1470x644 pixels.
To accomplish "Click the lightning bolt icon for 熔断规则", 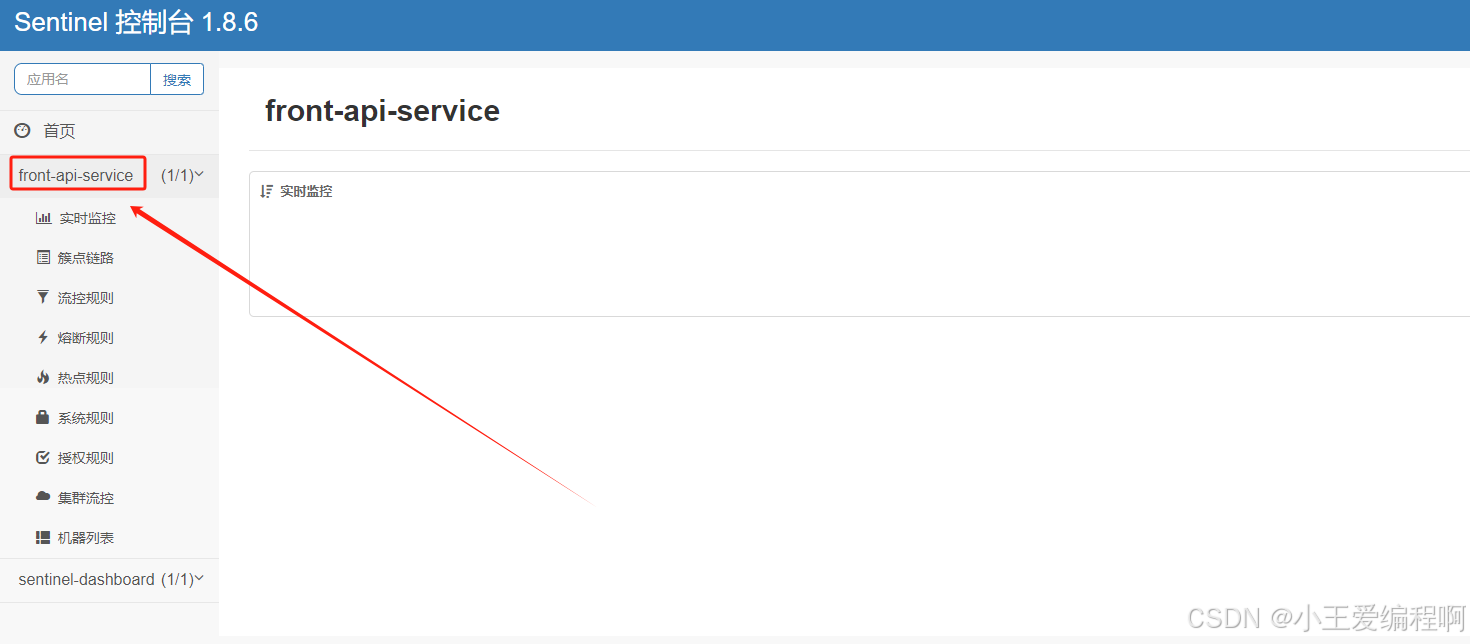I will (43, 338).
